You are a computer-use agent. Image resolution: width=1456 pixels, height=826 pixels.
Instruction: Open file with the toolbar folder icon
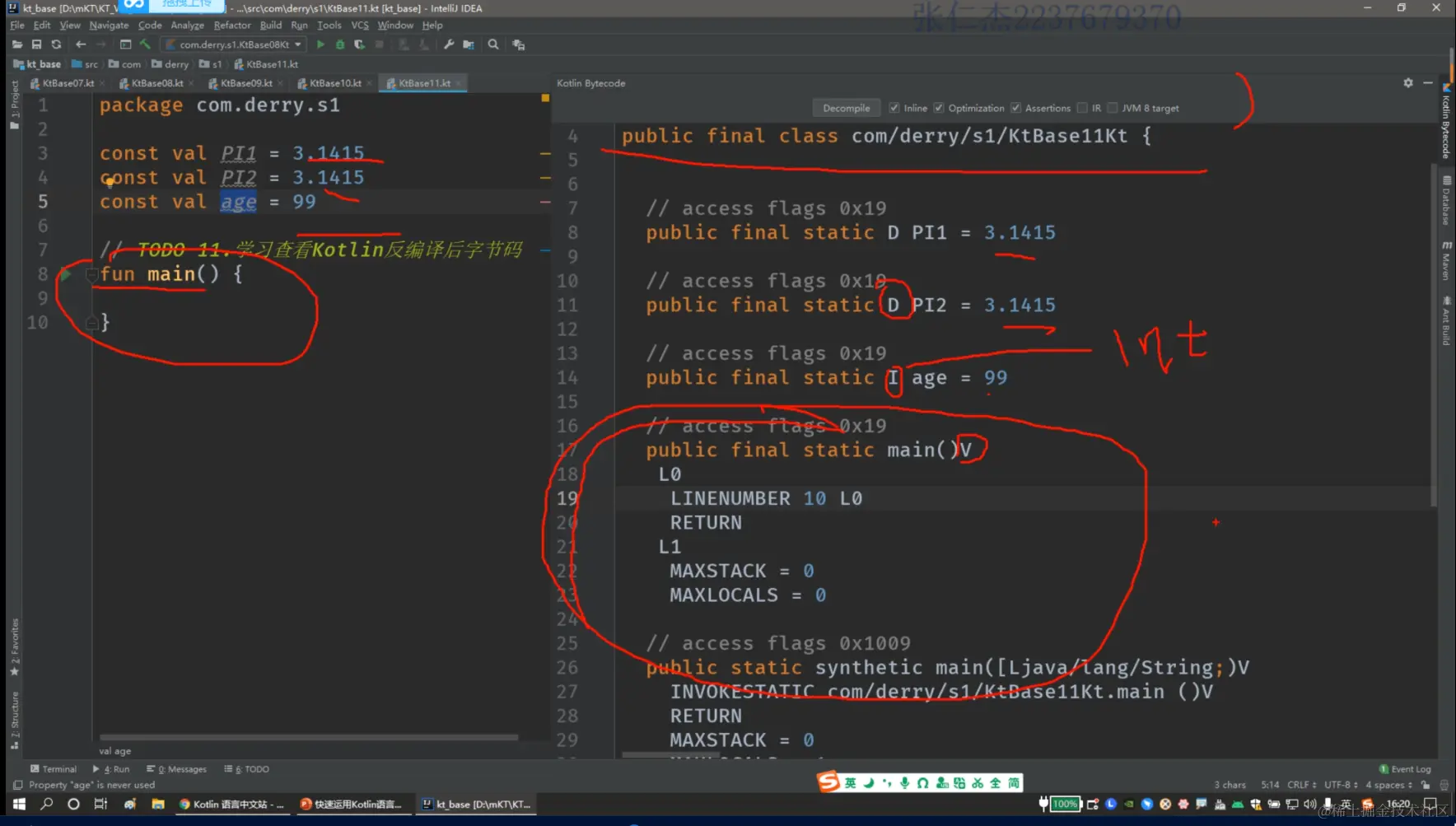point(17,44)
